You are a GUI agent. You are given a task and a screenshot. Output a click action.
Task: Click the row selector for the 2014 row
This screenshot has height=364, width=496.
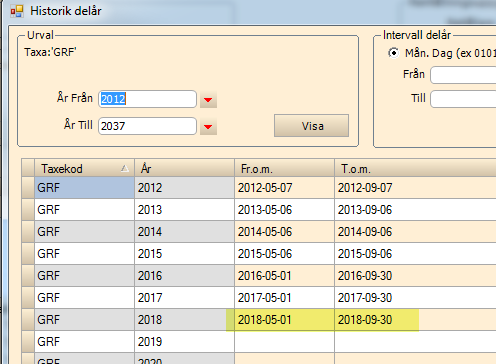(28, 232)
